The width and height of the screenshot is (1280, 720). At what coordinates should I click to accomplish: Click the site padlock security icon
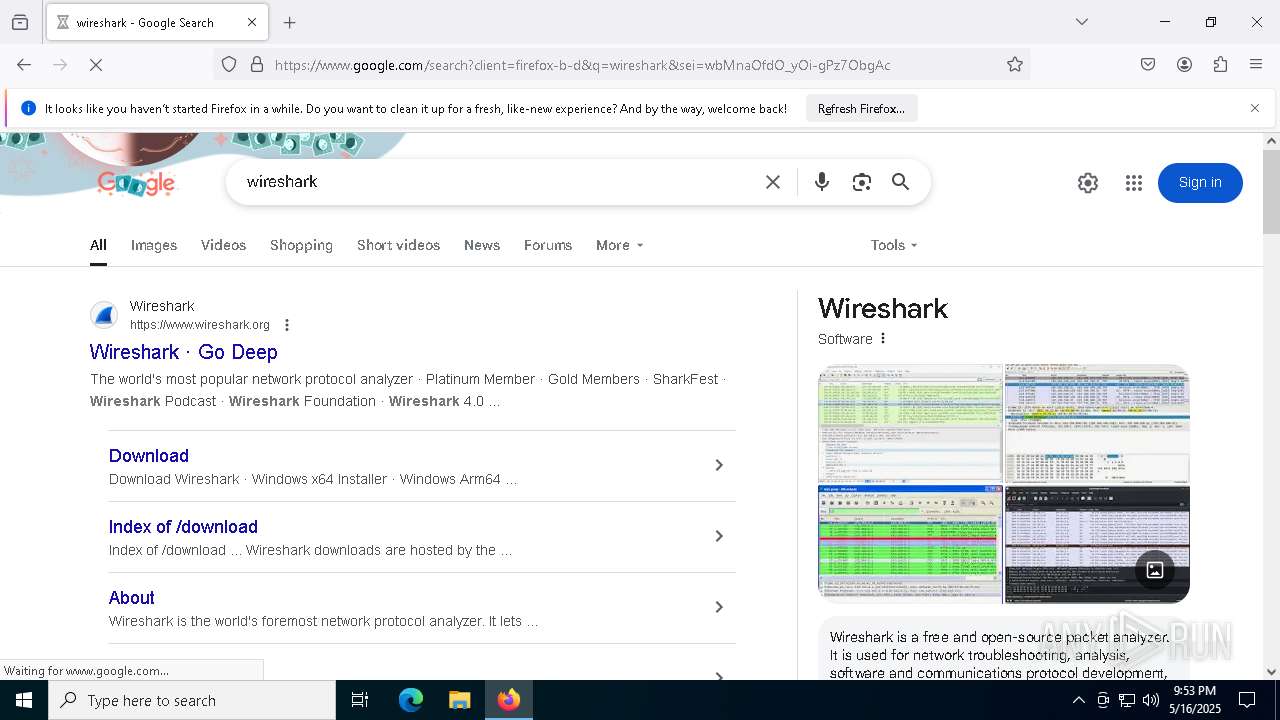point(257,65)
